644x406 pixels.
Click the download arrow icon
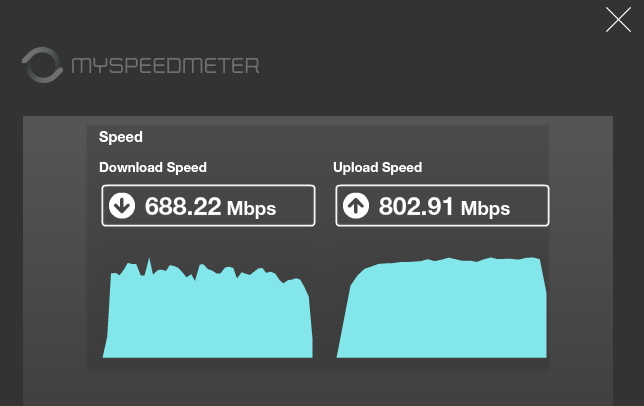(x=122, y=205)
